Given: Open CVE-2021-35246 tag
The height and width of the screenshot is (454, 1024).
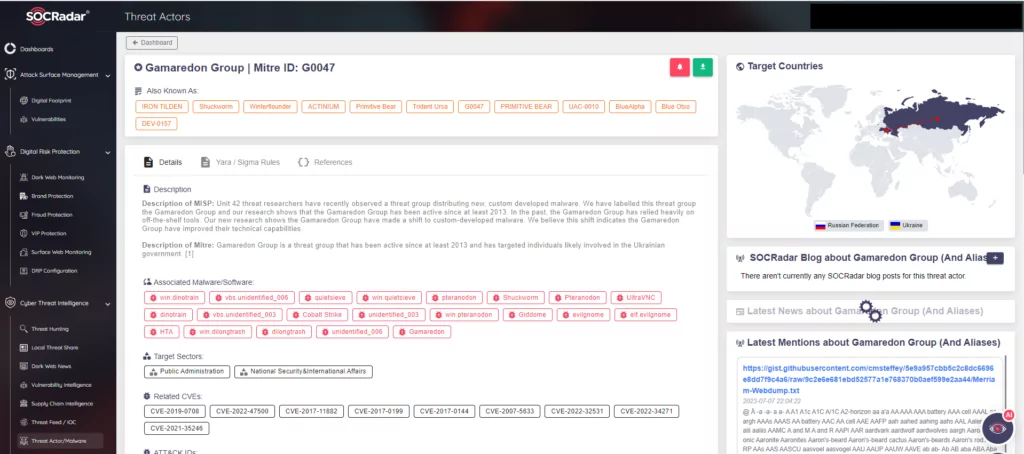Looking at the screenshot, I should coord(176,429).
